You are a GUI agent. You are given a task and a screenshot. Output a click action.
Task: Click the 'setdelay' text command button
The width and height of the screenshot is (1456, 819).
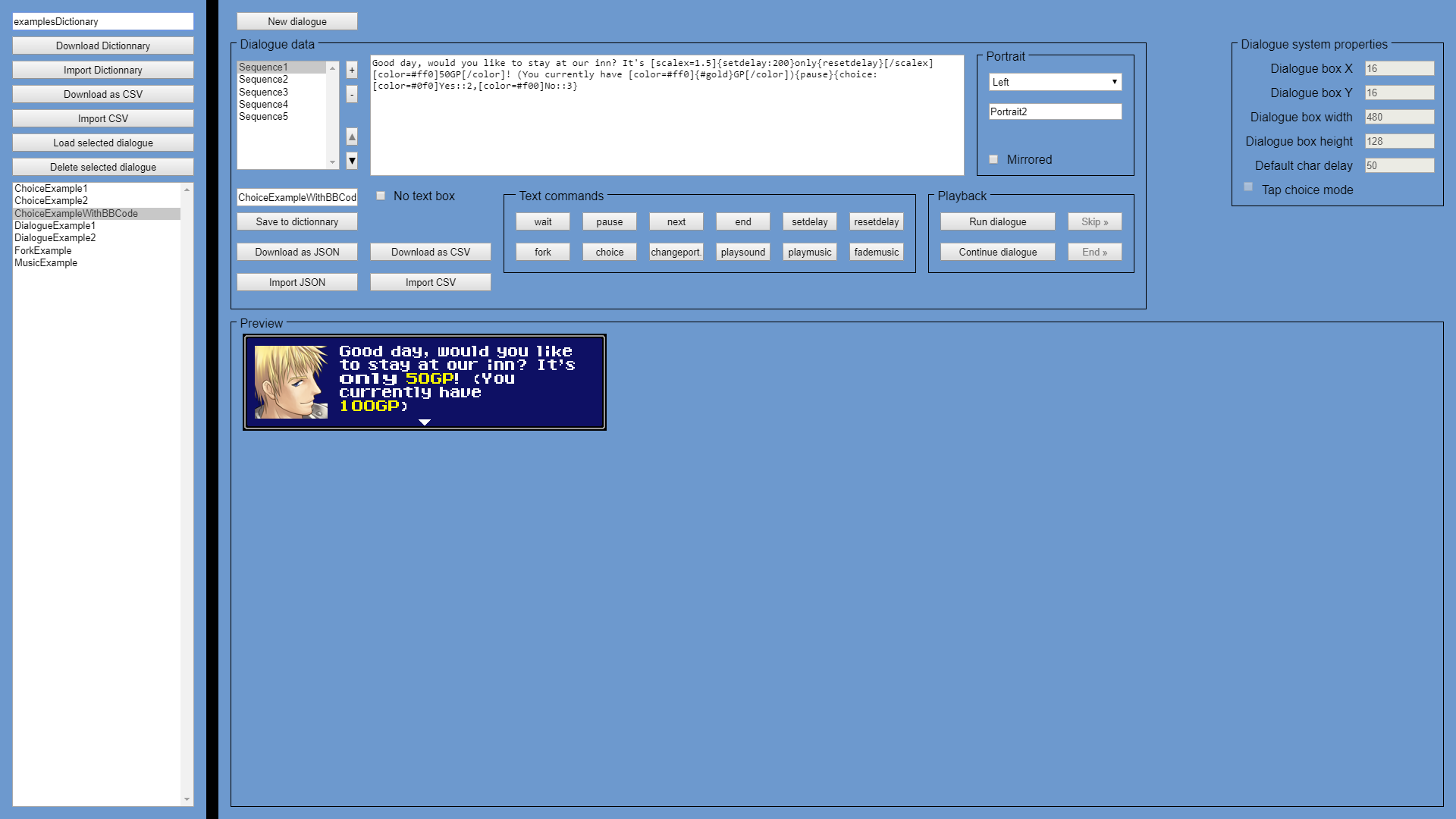click(808, 222)
